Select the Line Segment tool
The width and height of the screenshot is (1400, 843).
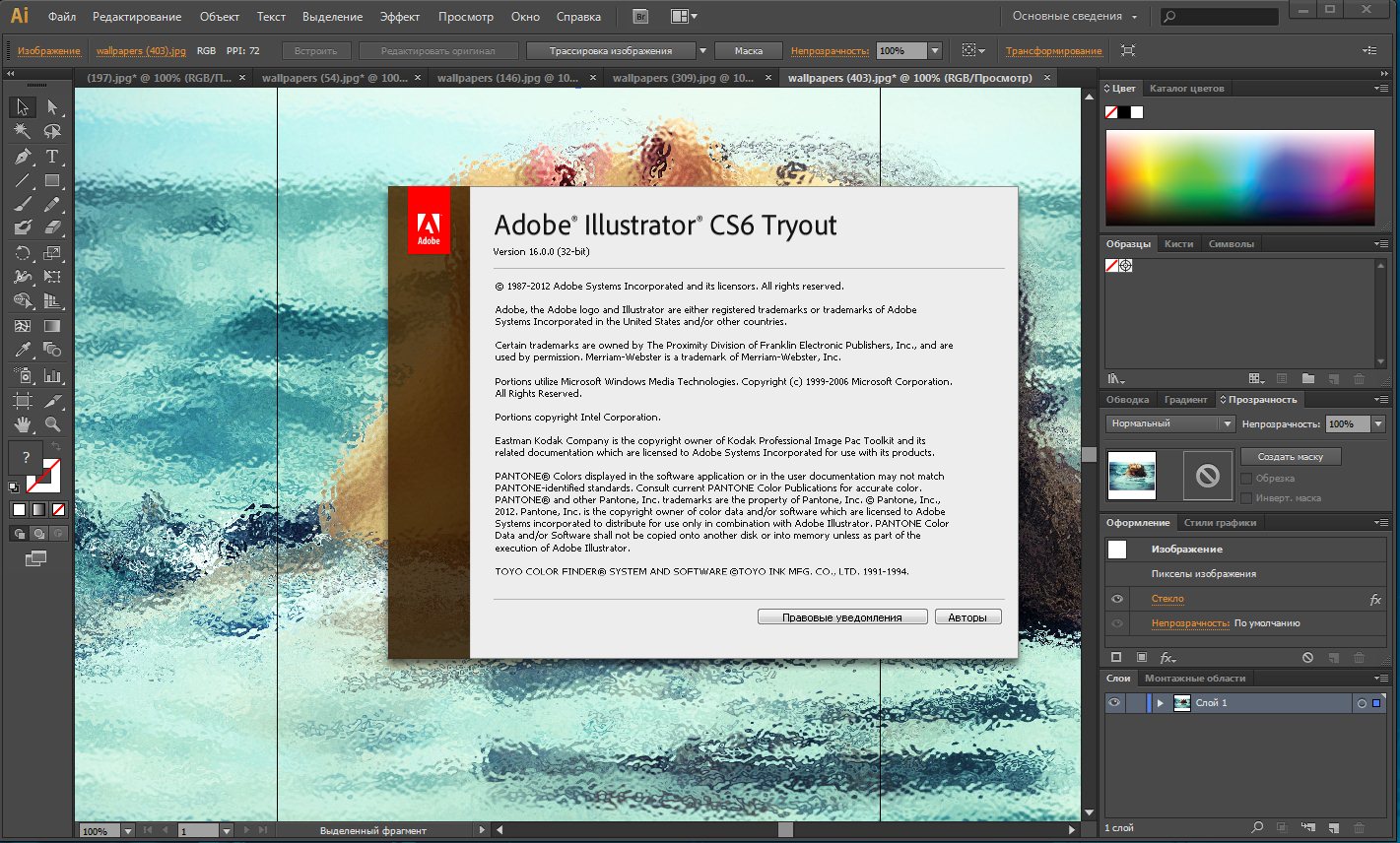point(23,181)
